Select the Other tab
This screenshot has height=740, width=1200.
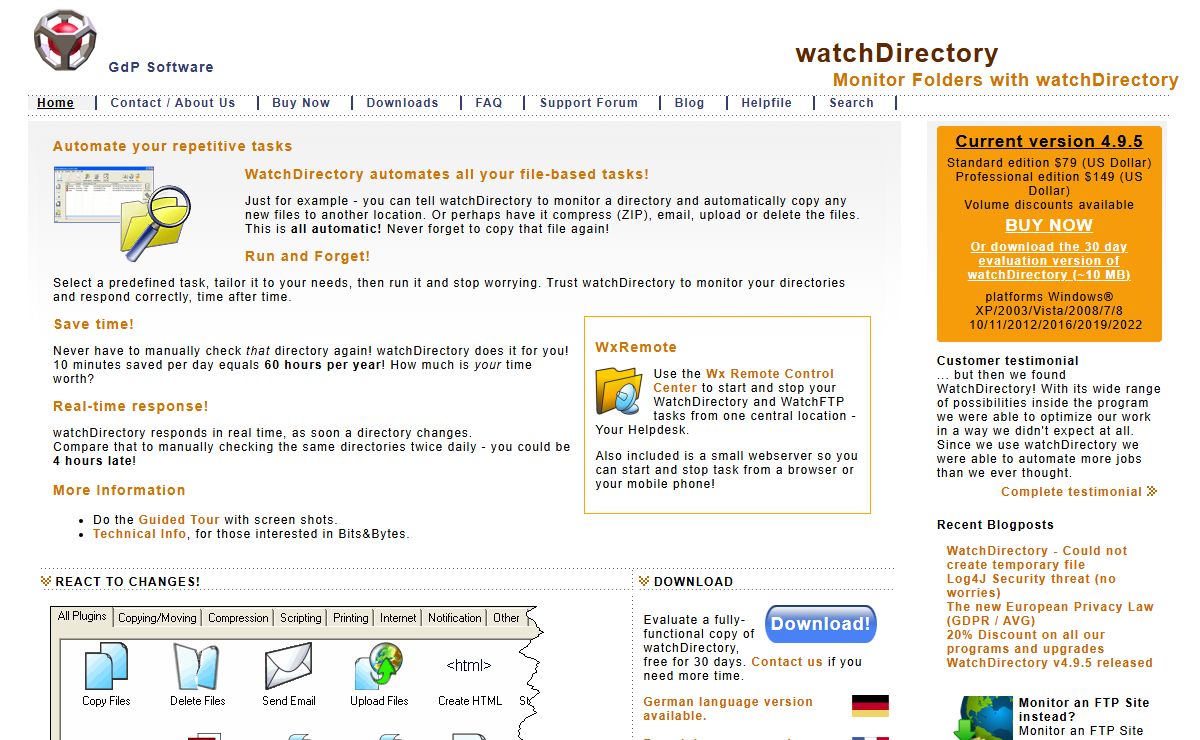click(507, 618)
